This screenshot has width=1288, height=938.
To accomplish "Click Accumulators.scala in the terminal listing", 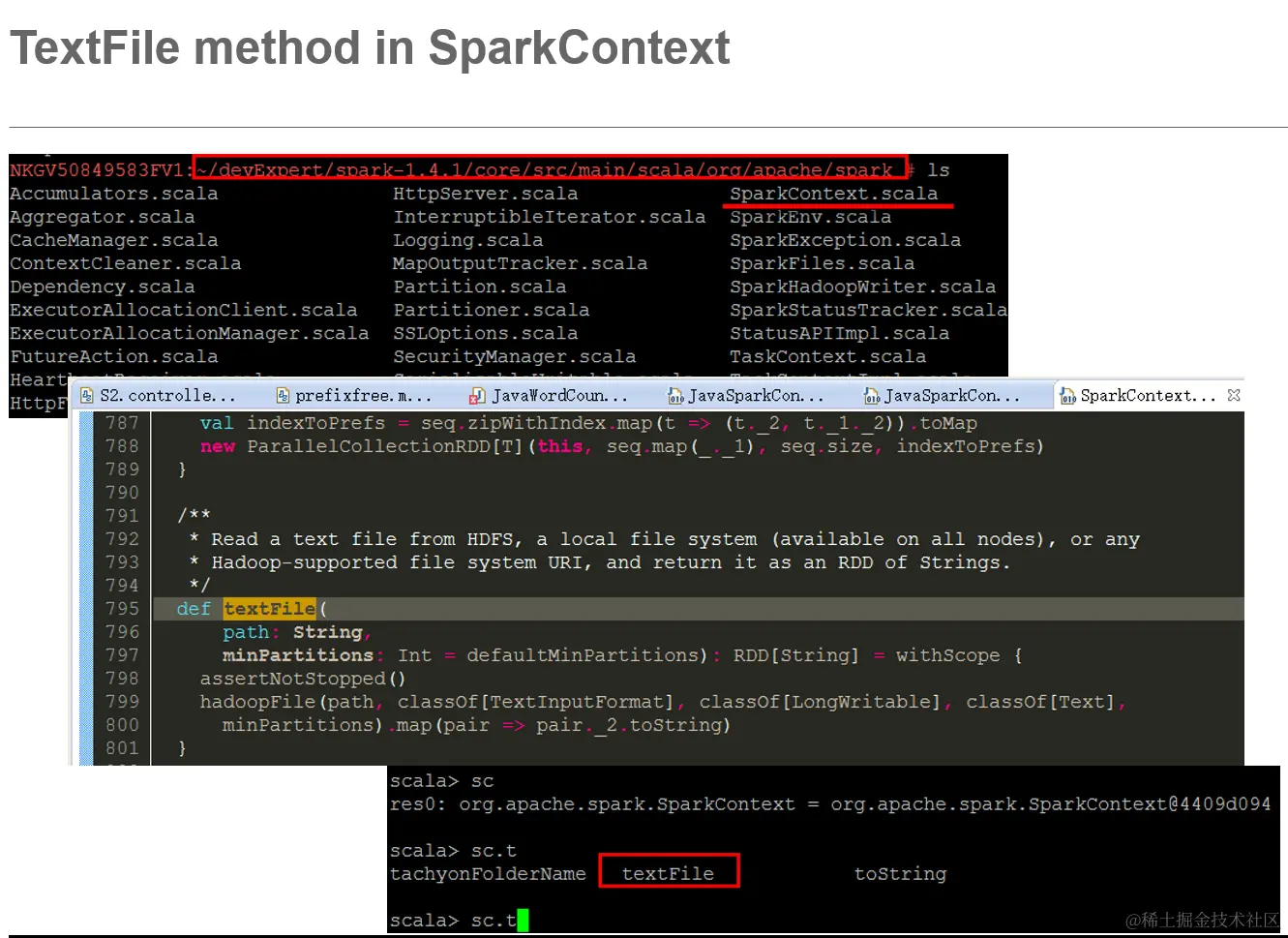I will 114,194.
